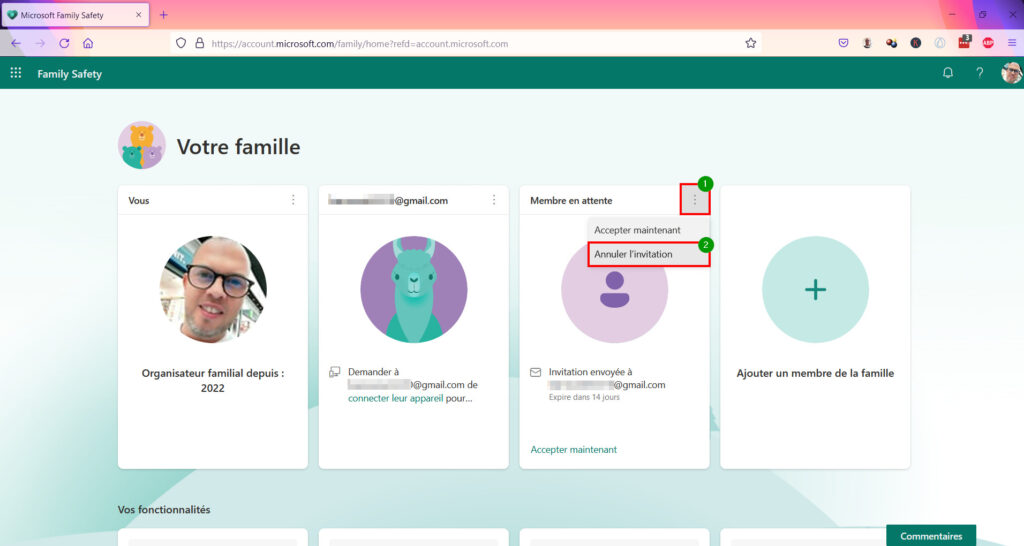The width and height of the screenshot is (1024, 546).
Task: Click the Vos fonctionnalités heading
Action: point(164,509)
